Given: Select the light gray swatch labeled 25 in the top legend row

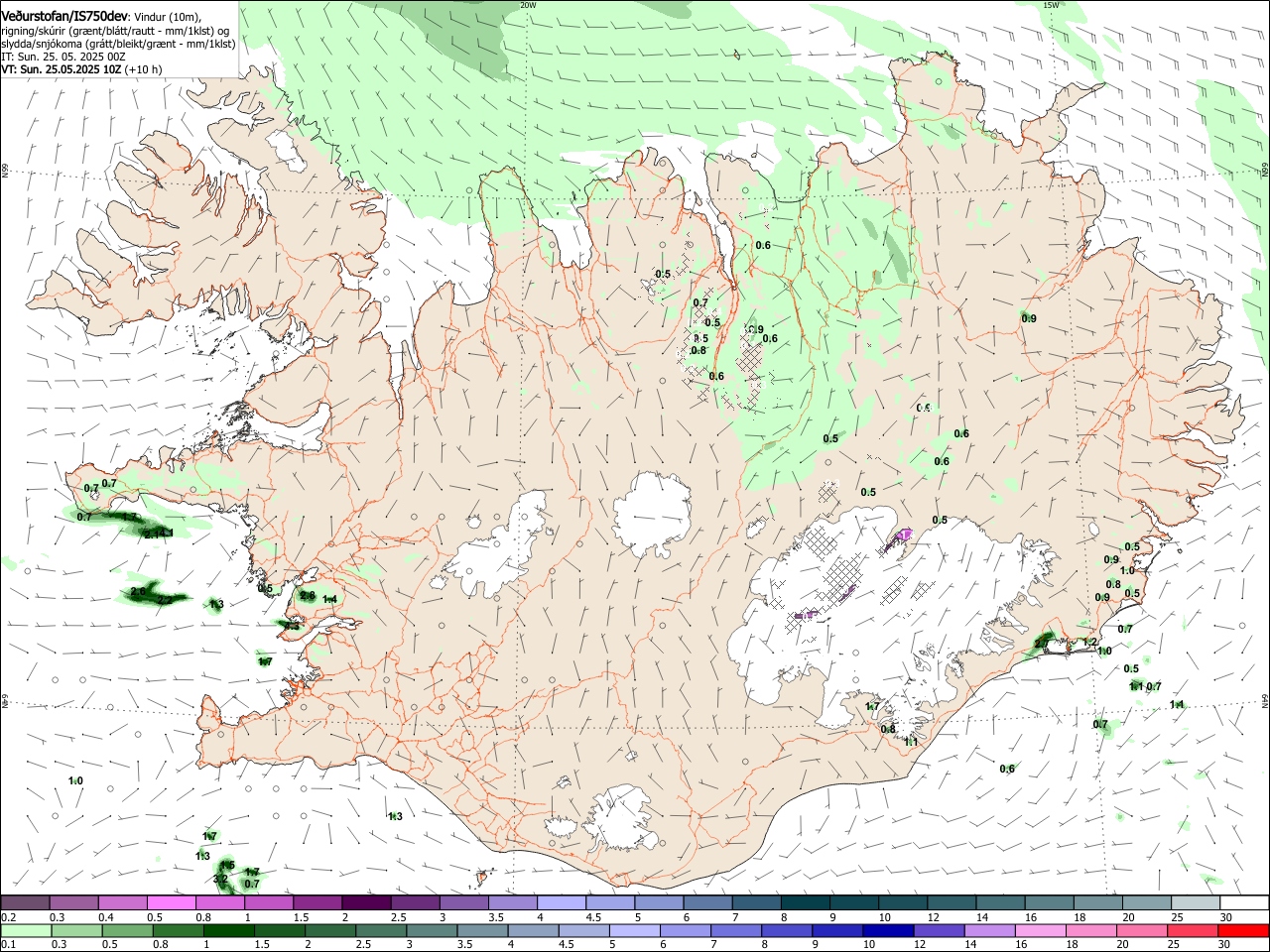Looking at the screenshot, I should 1196,902.
